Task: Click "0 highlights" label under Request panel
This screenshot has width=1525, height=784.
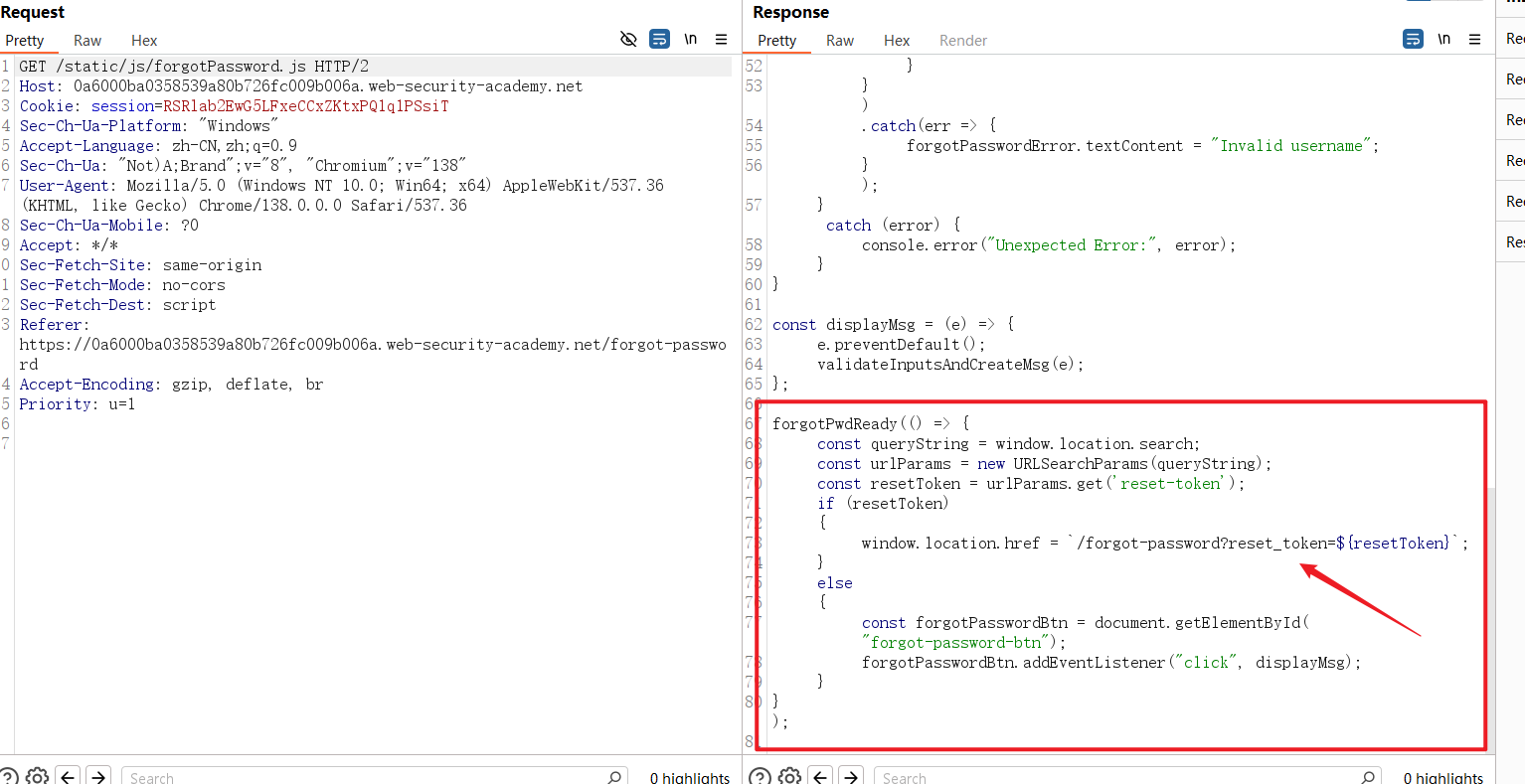Action: click(690, 778)
